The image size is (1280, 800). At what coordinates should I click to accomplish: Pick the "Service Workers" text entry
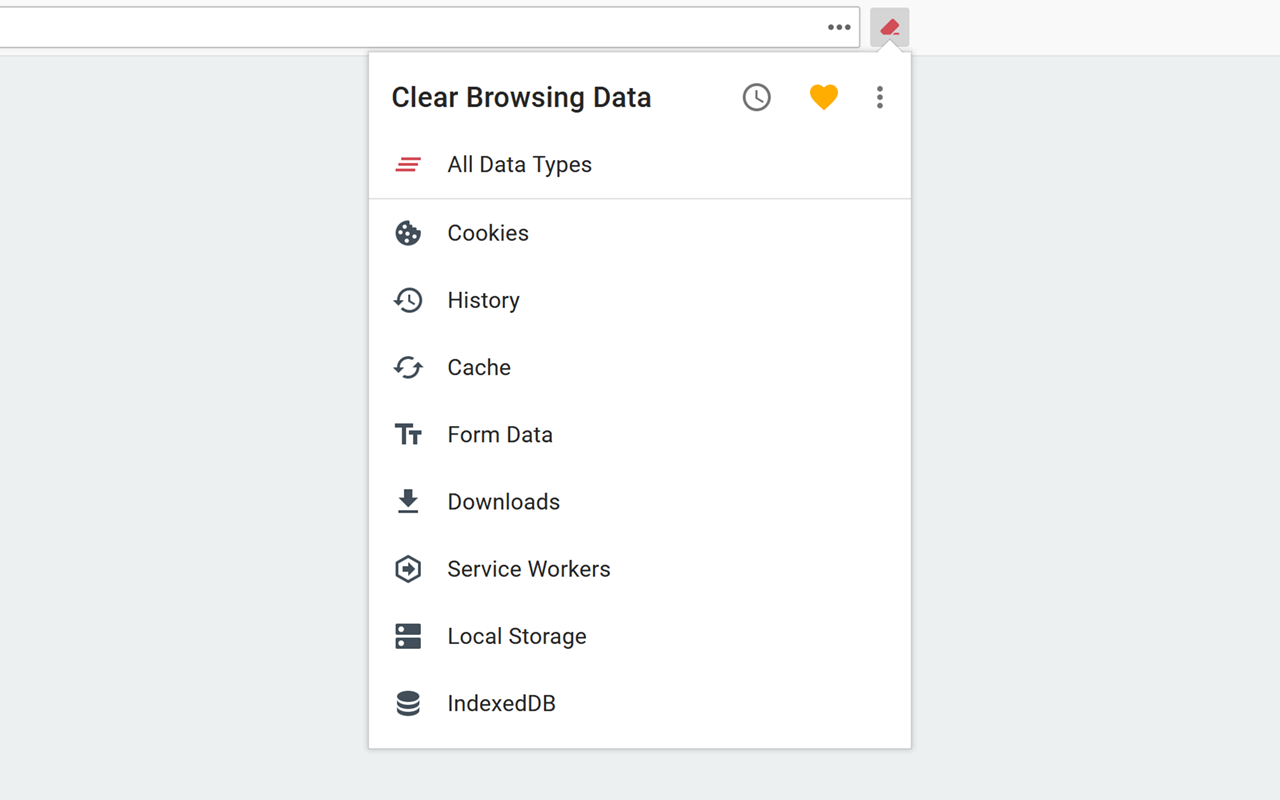tap(529, 569)
